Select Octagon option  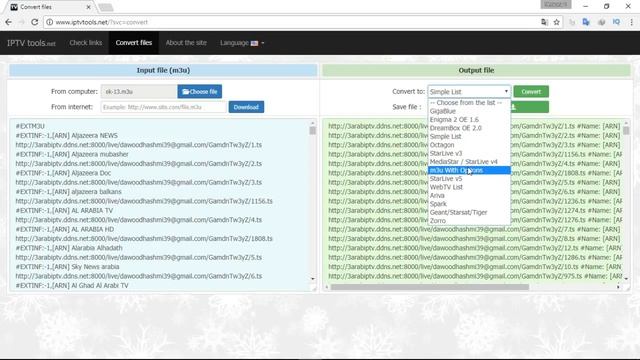(x=469, y=145)
